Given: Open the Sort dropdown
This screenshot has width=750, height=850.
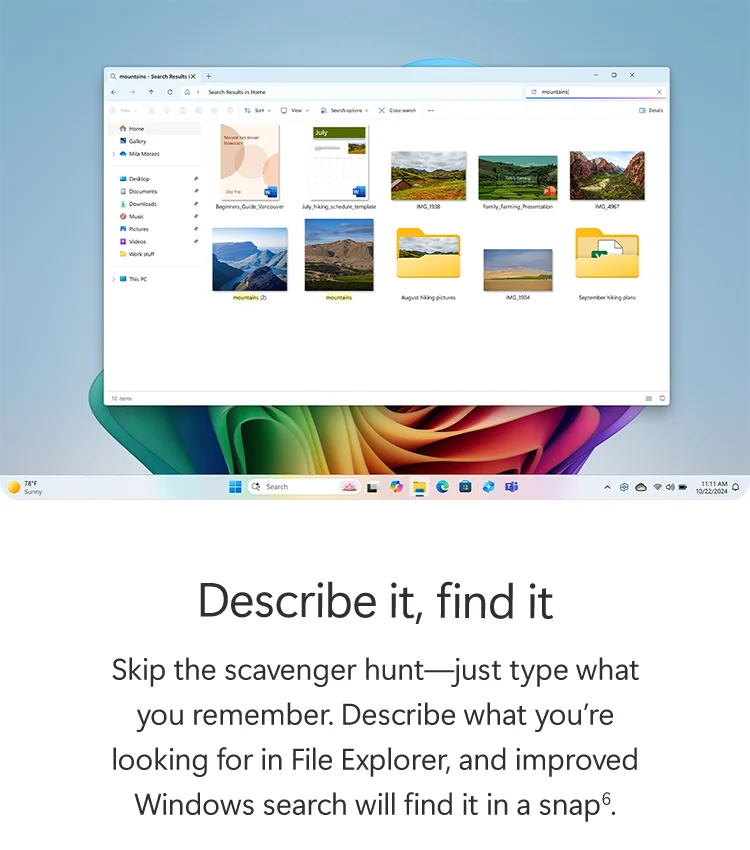Looking at the screenshot, I should [257, 111].
